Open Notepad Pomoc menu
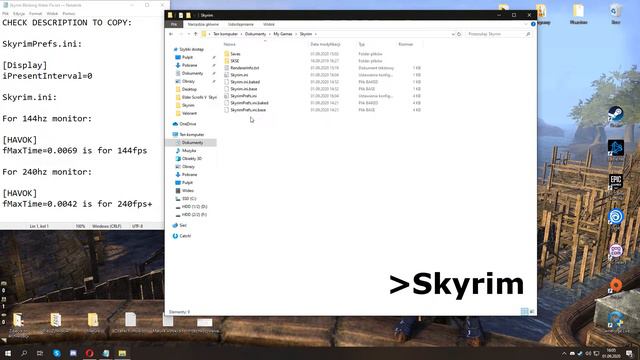 pos(69,13)
